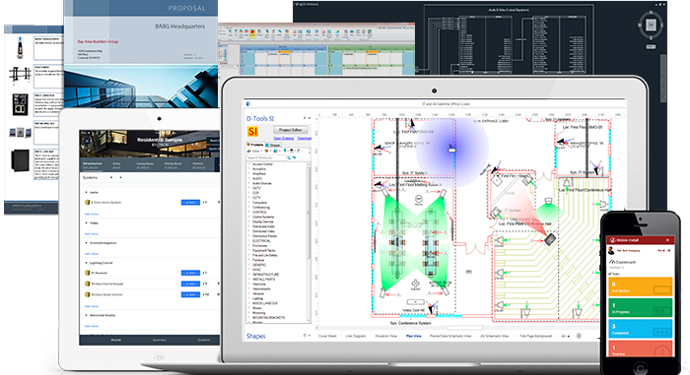The width and height of the screenshot is (690, 375).
Task: Click the 6 Zone Sonos System product icon
Action: [87, 202]
